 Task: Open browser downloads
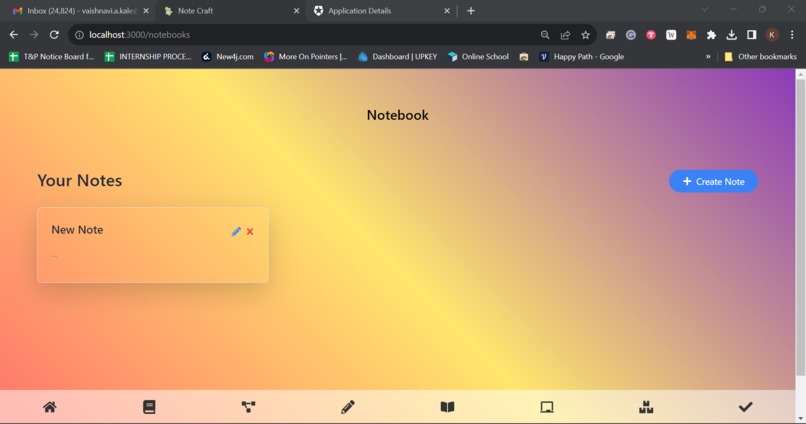point(731,35)
